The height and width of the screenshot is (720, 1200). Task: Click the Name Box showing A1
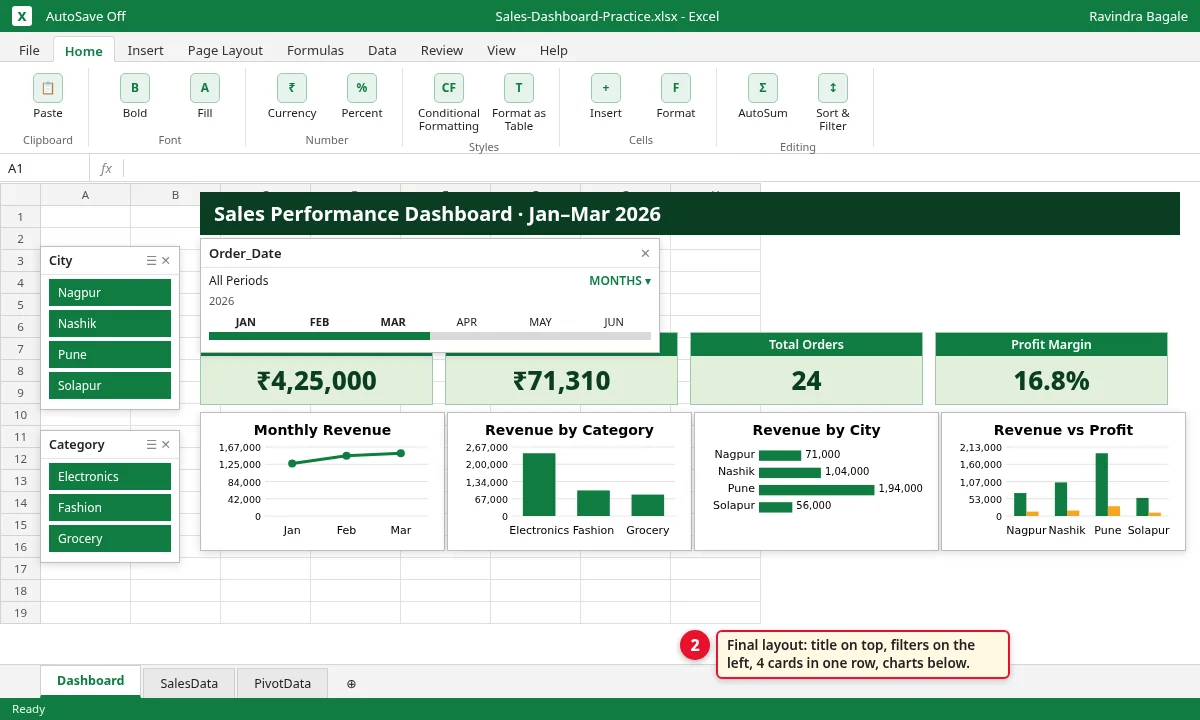45,168
